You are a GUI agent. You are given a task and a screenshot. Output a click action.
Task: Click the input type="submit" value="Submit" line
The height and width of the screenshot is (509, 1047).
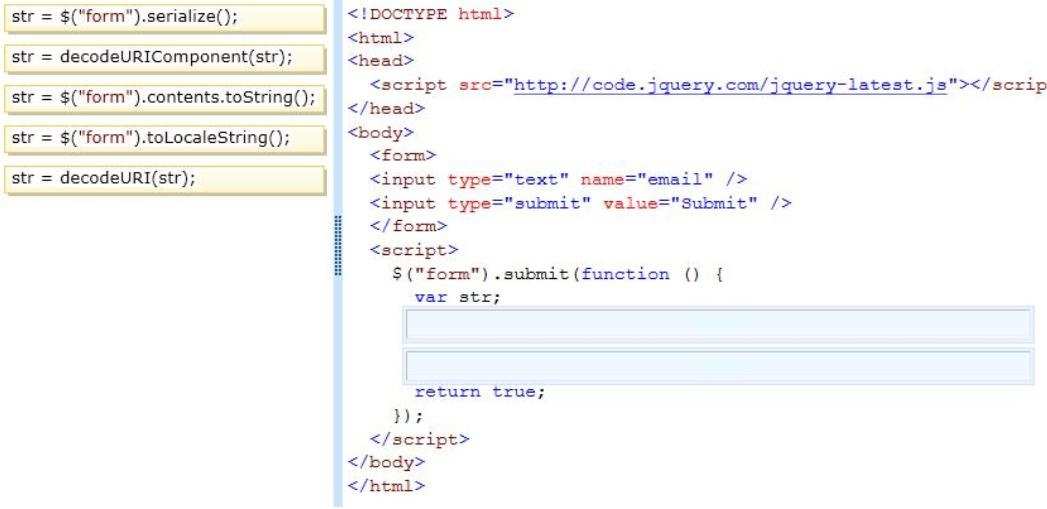pos(581,203)
